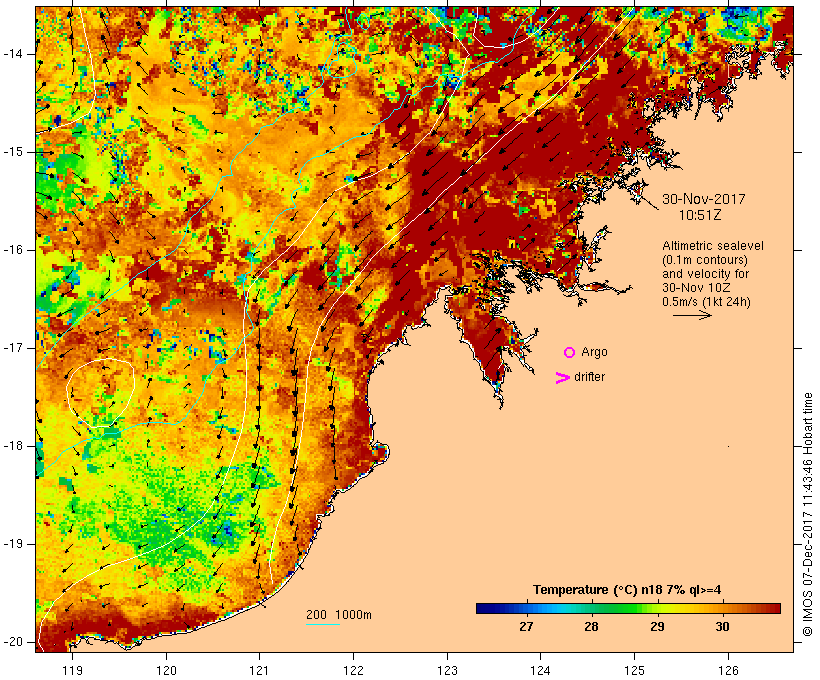This screenshot has width=820, height=680.
Task: Click the '126' longitude axis label
Action: click(728, 670)
